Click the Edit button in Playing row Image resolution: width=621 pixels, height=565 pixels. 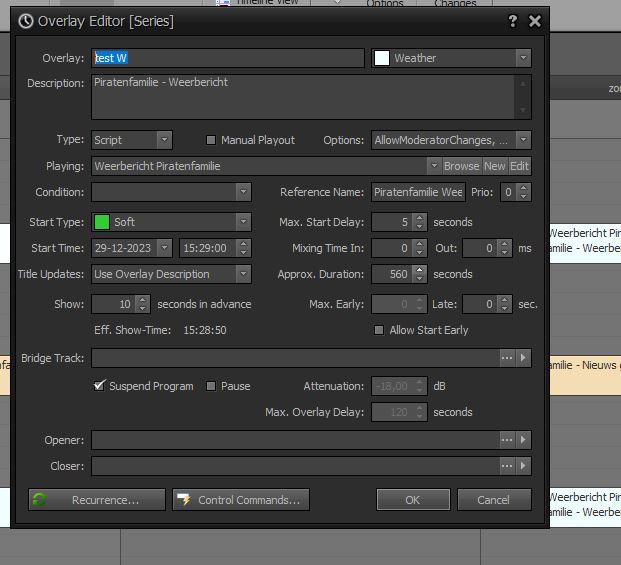(519, 166)
